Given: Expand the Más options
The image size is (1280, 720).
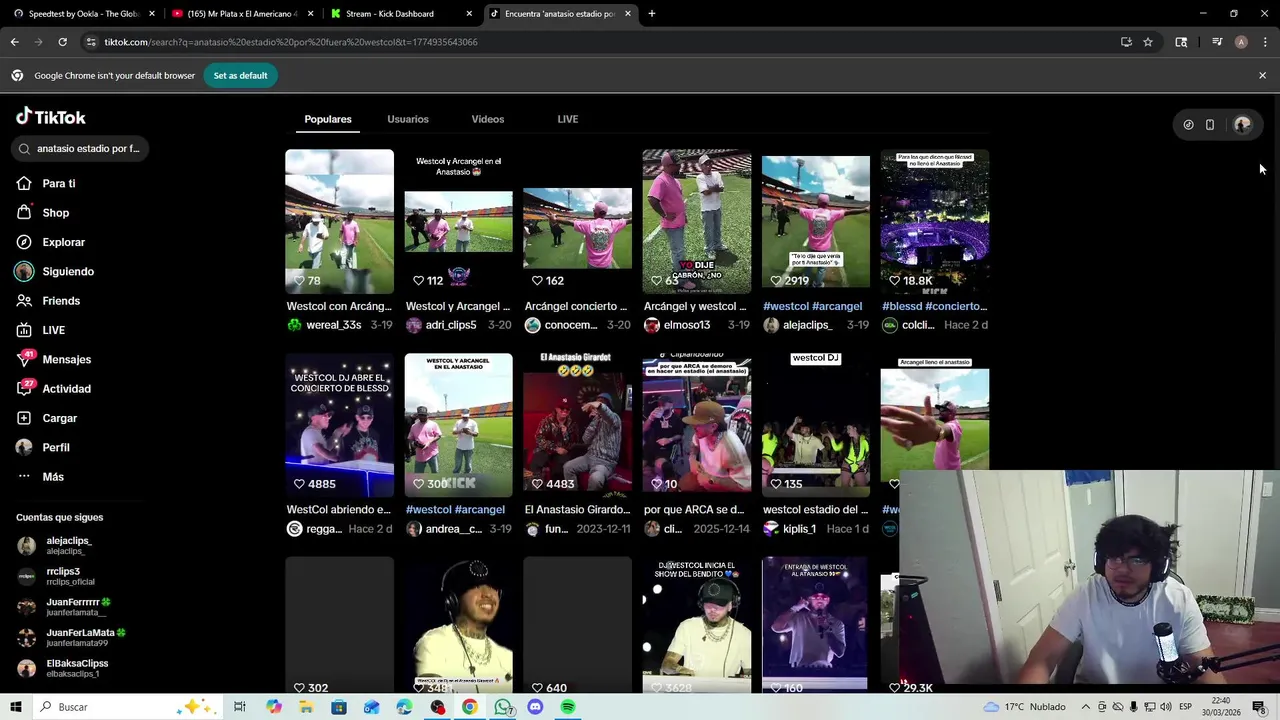Looking at the screenshot, I should point(41,477).
